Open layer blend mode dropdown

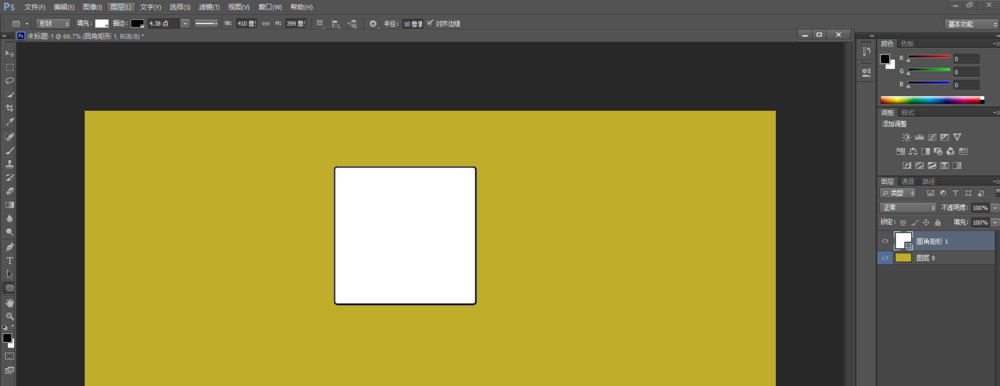908,208
